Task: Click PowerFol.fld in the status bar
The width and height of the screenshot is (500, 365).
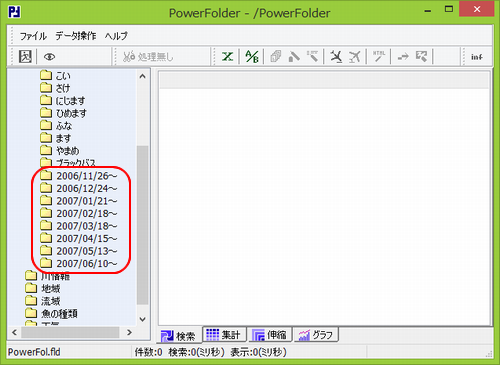Action: pyautogui.click(x=34, y=352)
